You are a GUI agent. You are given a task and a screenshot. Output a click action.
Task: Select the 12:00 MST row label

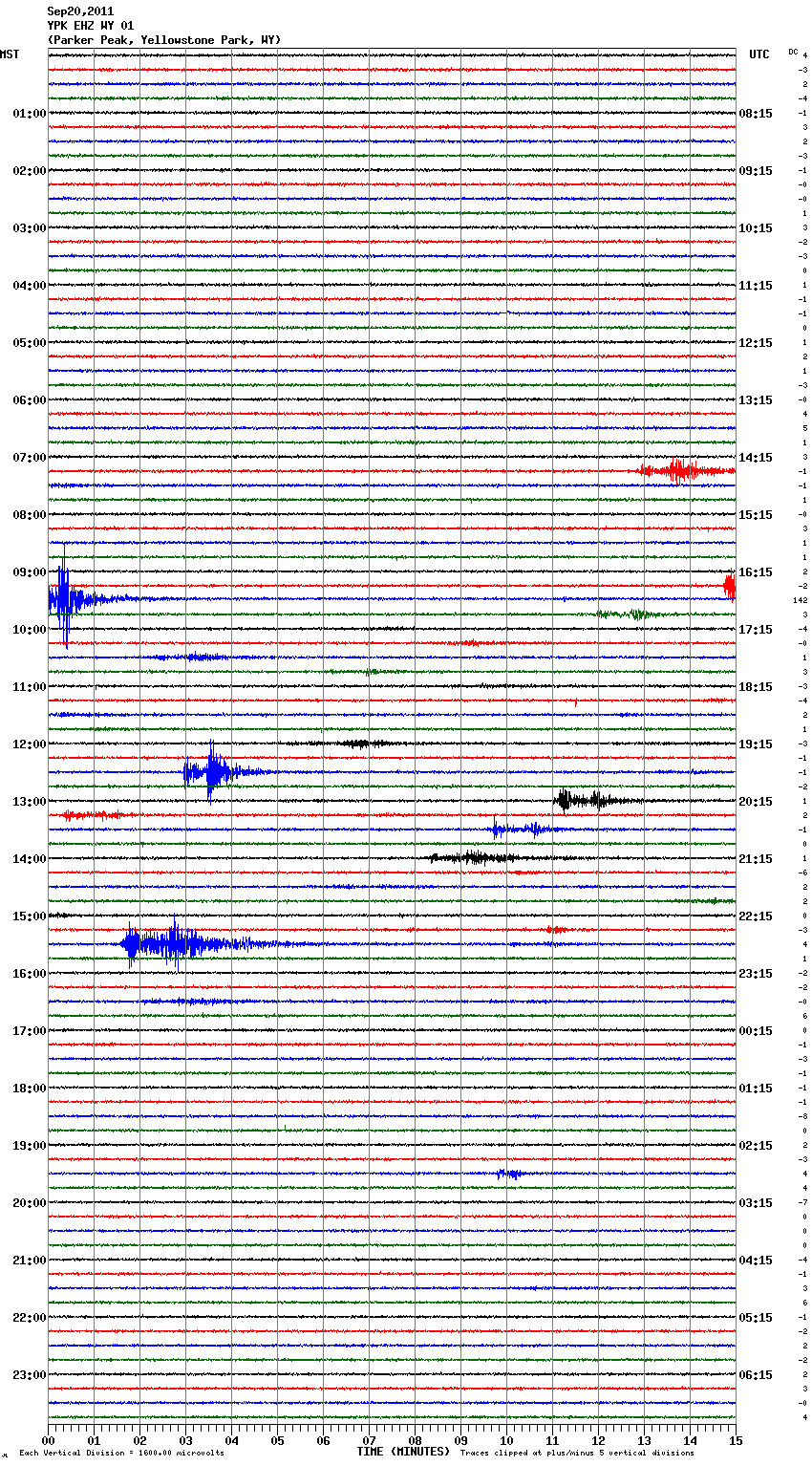[30, 744]
